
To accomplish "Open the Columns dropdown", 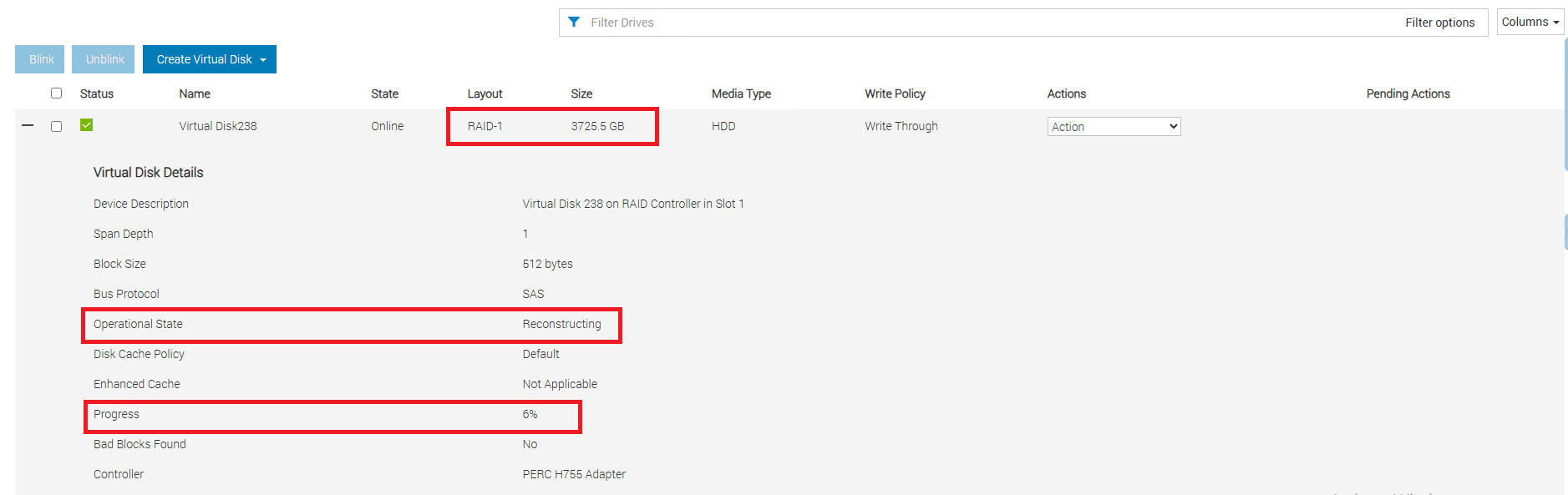I will click(x=1530, y=23).
